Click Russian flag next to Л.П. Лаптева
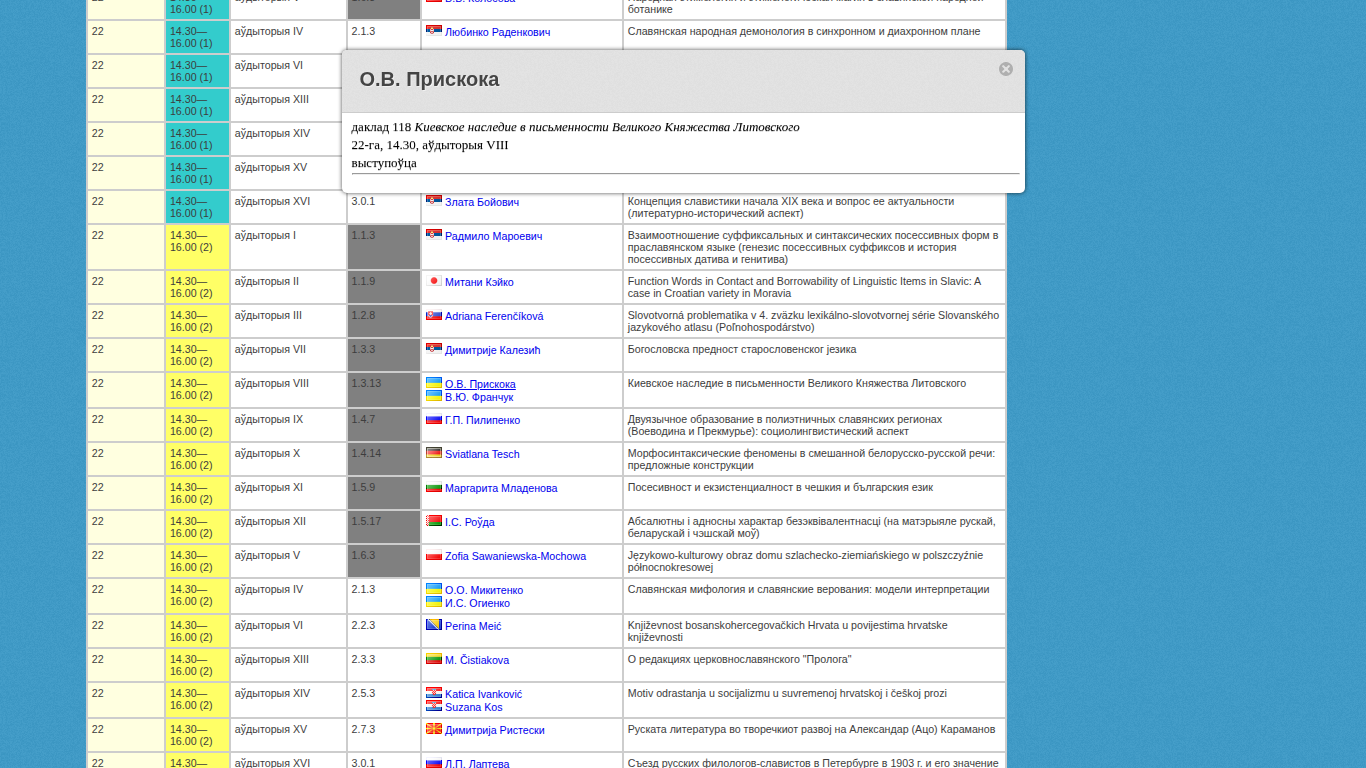Image resolution: width=1366 pixels, height=768 pixels. [434, 763]
